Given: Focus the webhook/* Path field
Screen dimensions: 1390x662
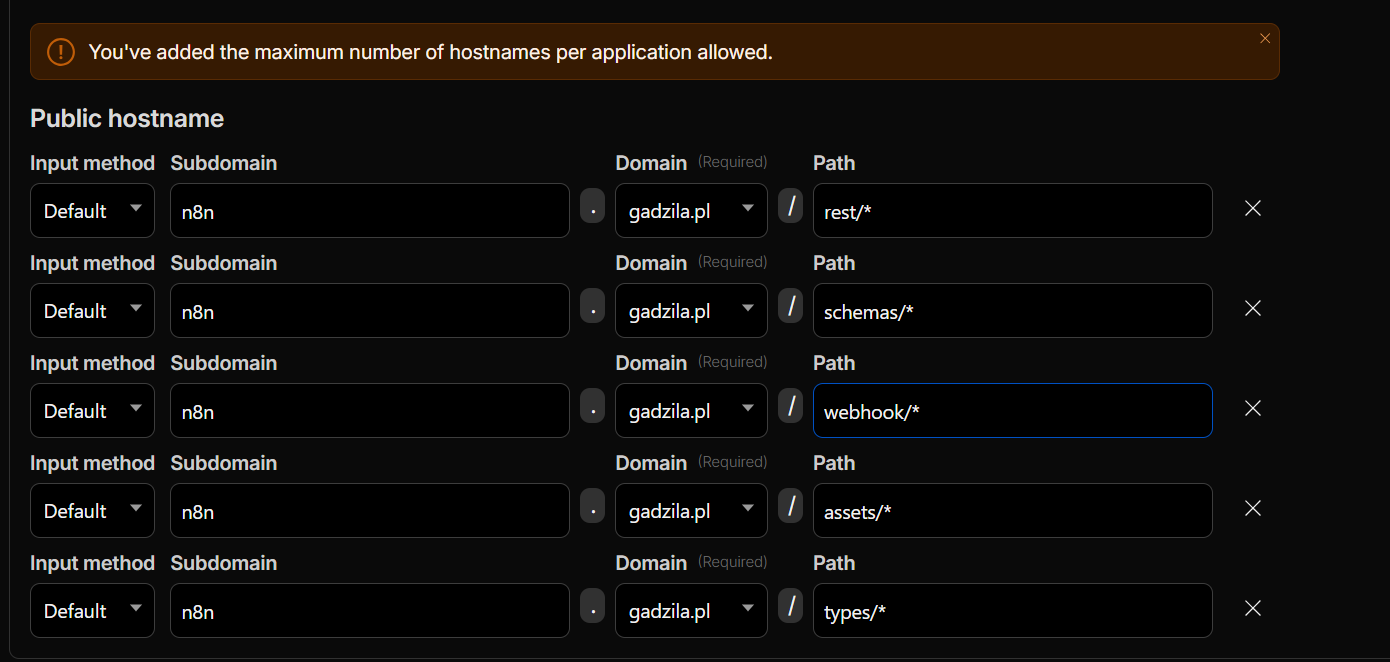Looking at the screenshot, I should click(x=1012, y=410).
